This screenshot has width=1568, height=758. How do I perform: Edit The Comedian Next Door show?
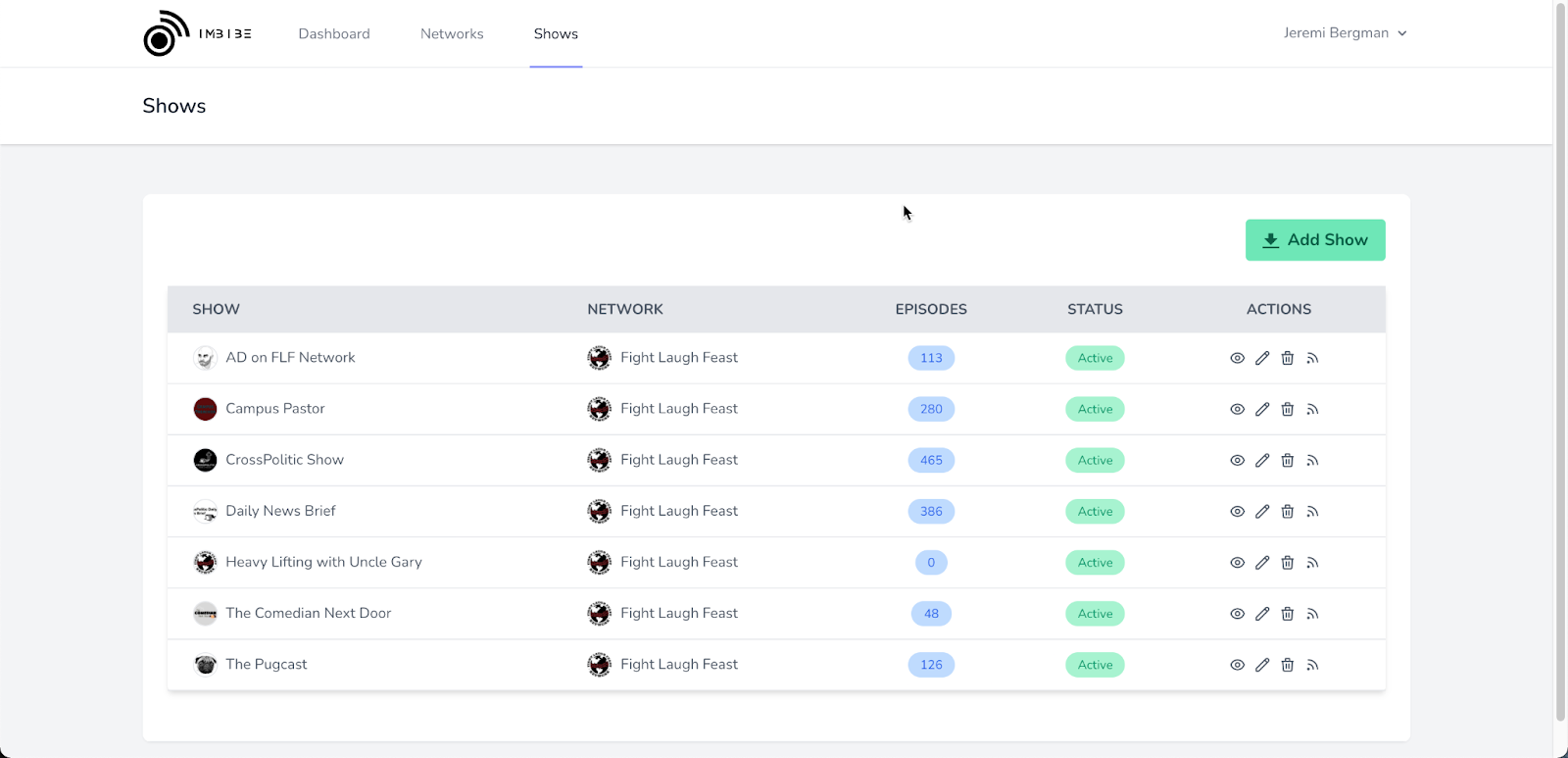(x=1262, y=614)
